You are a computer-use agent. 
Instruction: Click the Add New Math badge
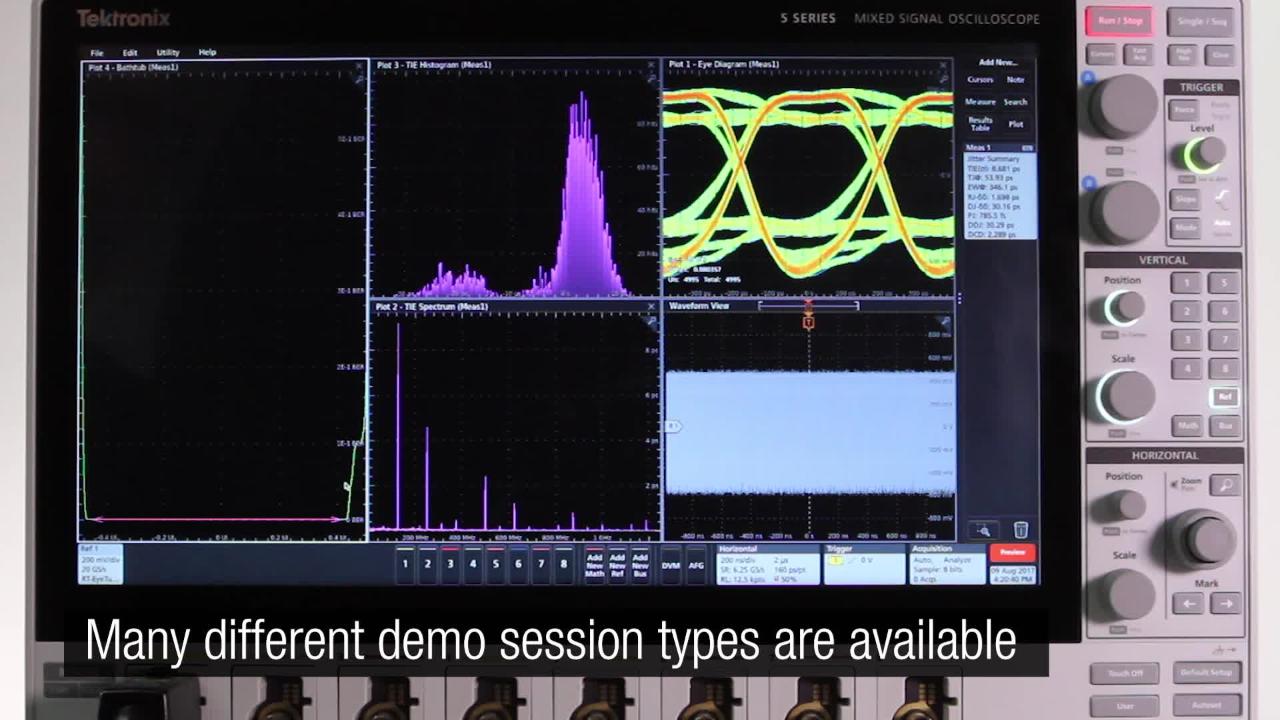coord(595,565)
